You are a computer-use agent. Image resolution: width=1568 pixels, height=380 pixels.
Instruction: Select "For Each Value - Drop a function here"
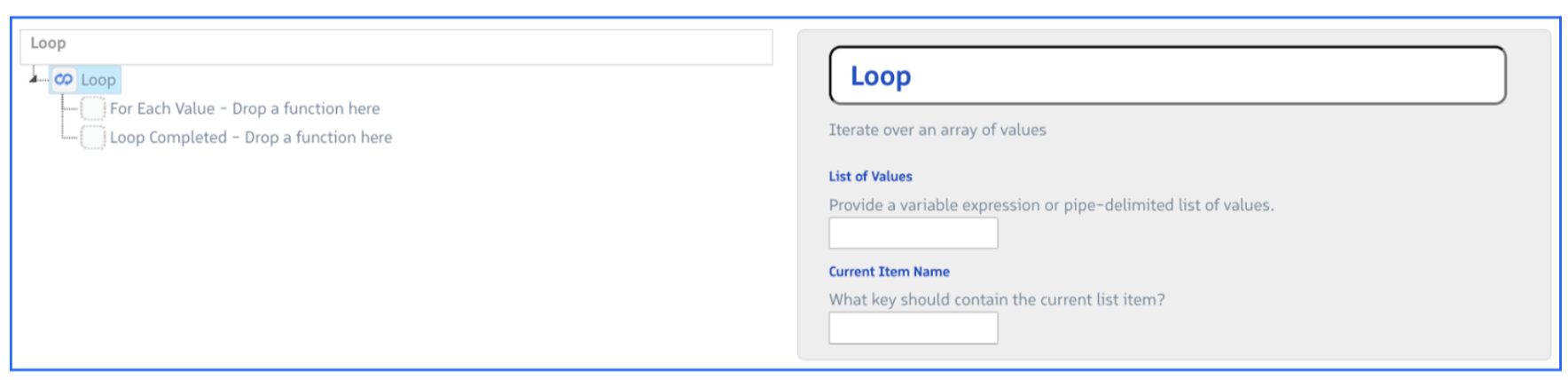click(x=244, y=108)
